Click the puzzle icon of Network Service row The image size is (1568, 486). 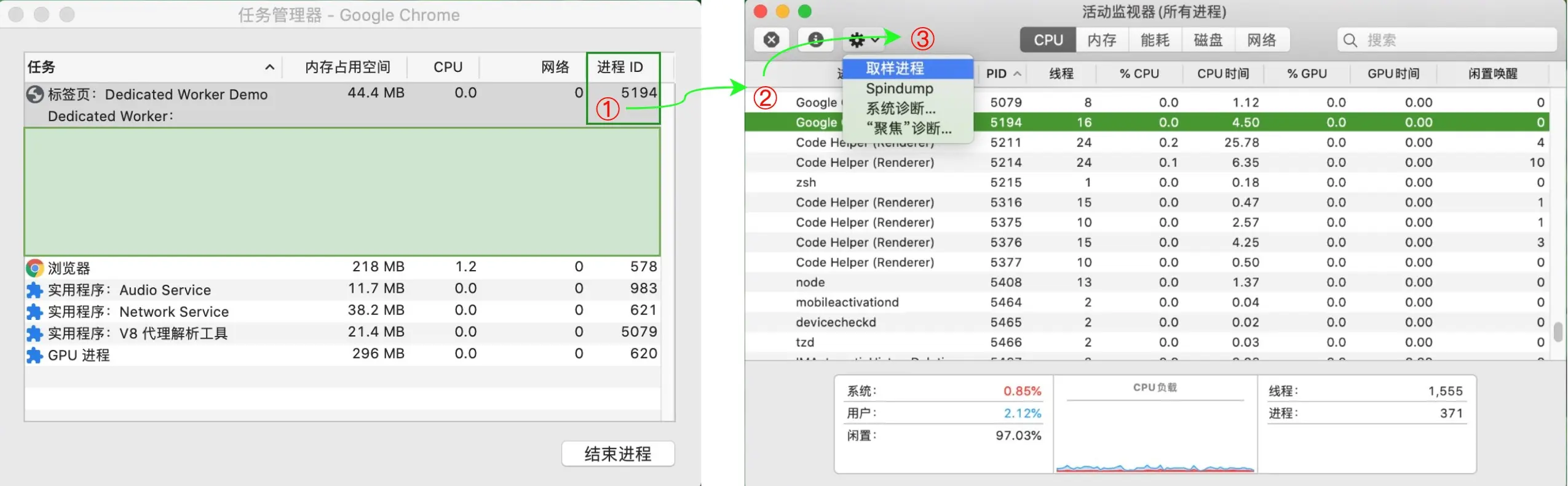pos(34,311)
